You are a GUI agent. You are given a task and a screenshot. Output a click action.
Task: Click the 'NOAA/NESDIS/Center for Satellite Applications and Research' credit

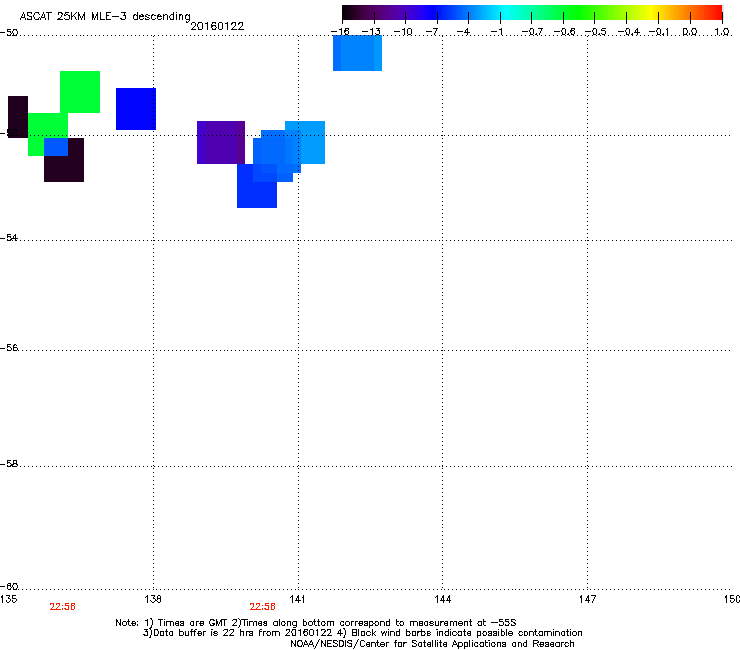point(432,643)
